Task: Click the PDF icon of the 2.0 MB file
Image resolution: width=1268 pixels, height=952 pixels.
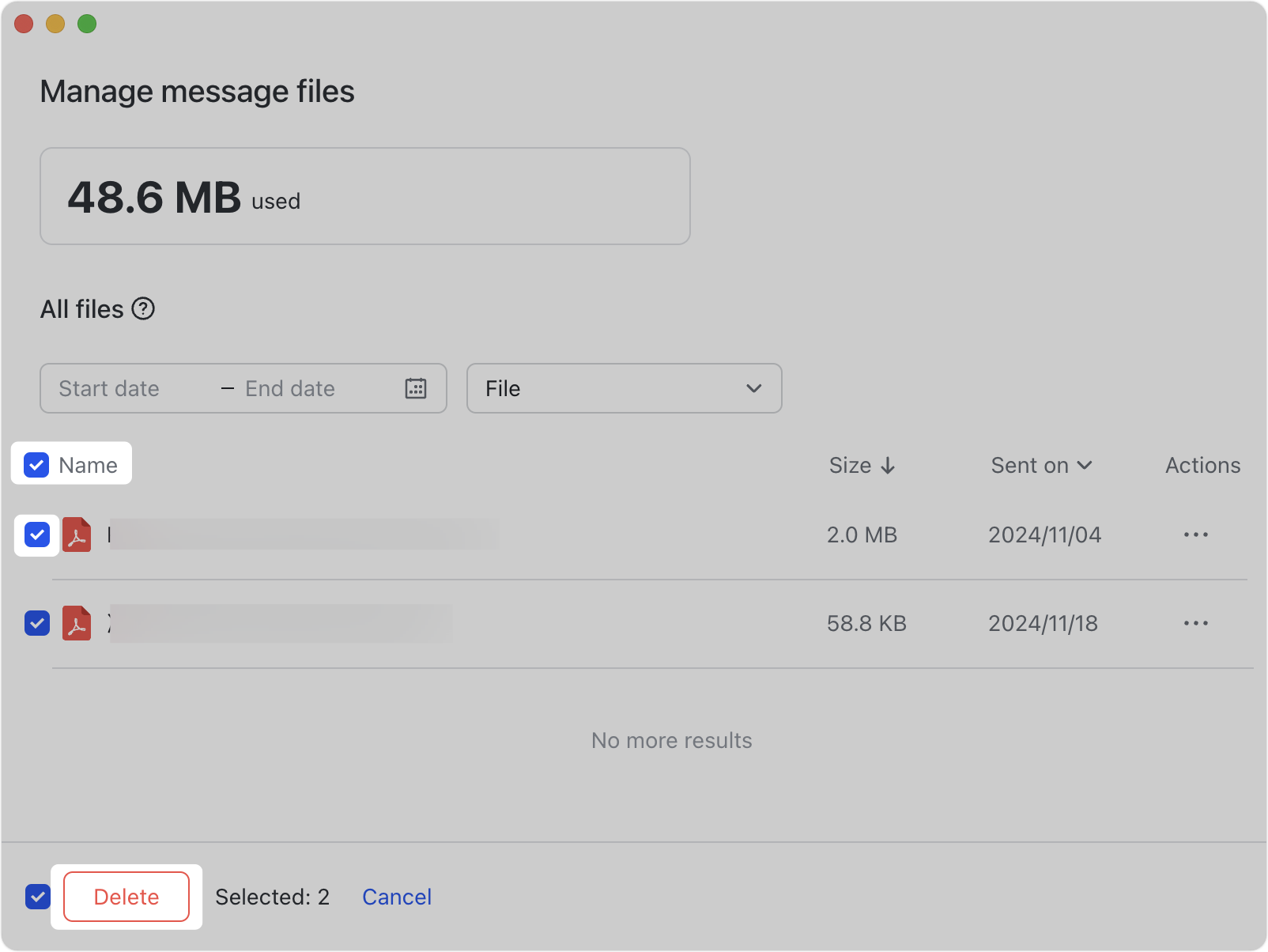Action: [x=77, y=535]
